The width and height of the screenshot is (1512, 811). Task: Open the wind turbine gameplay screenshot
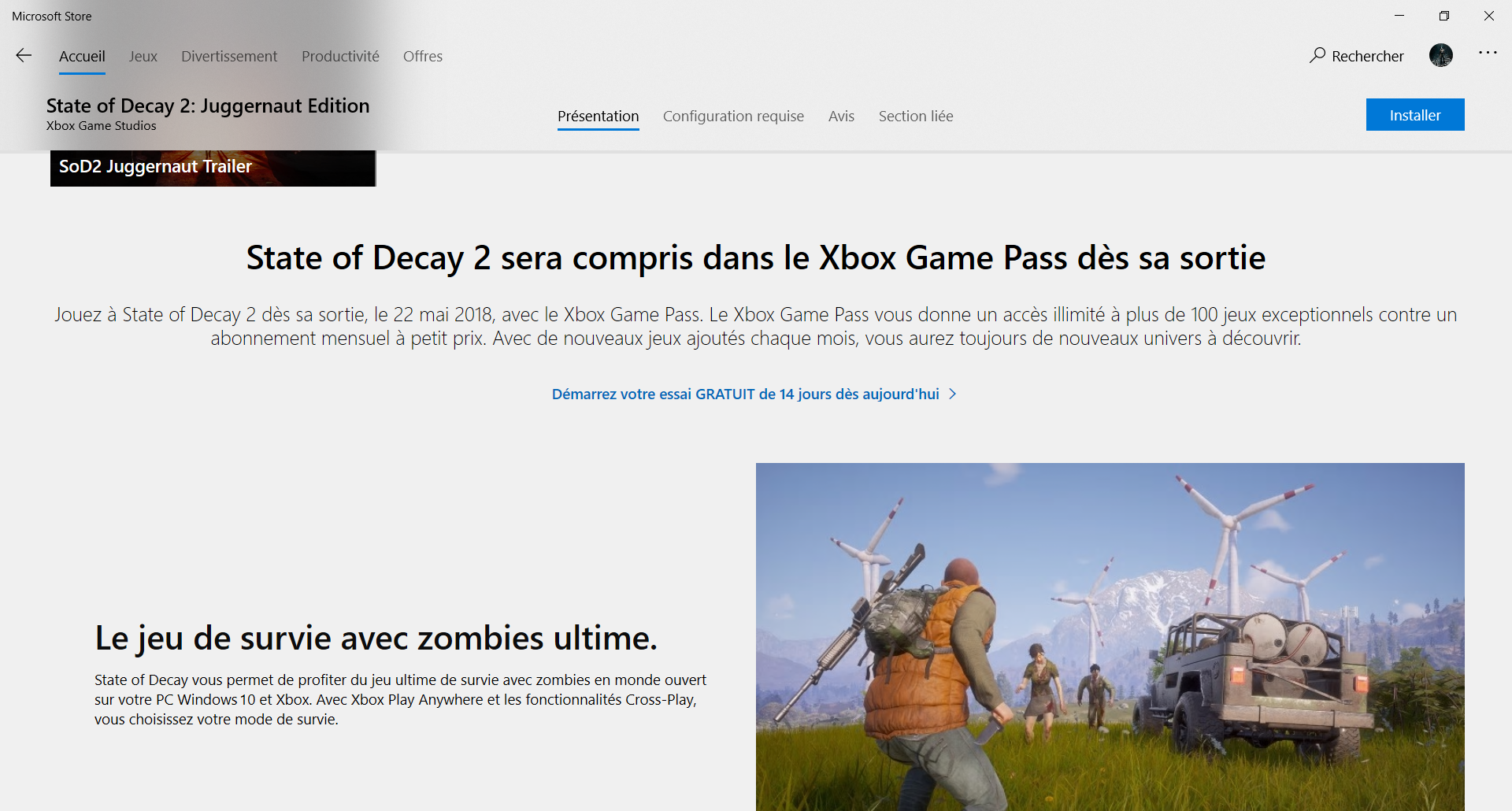1110,637
